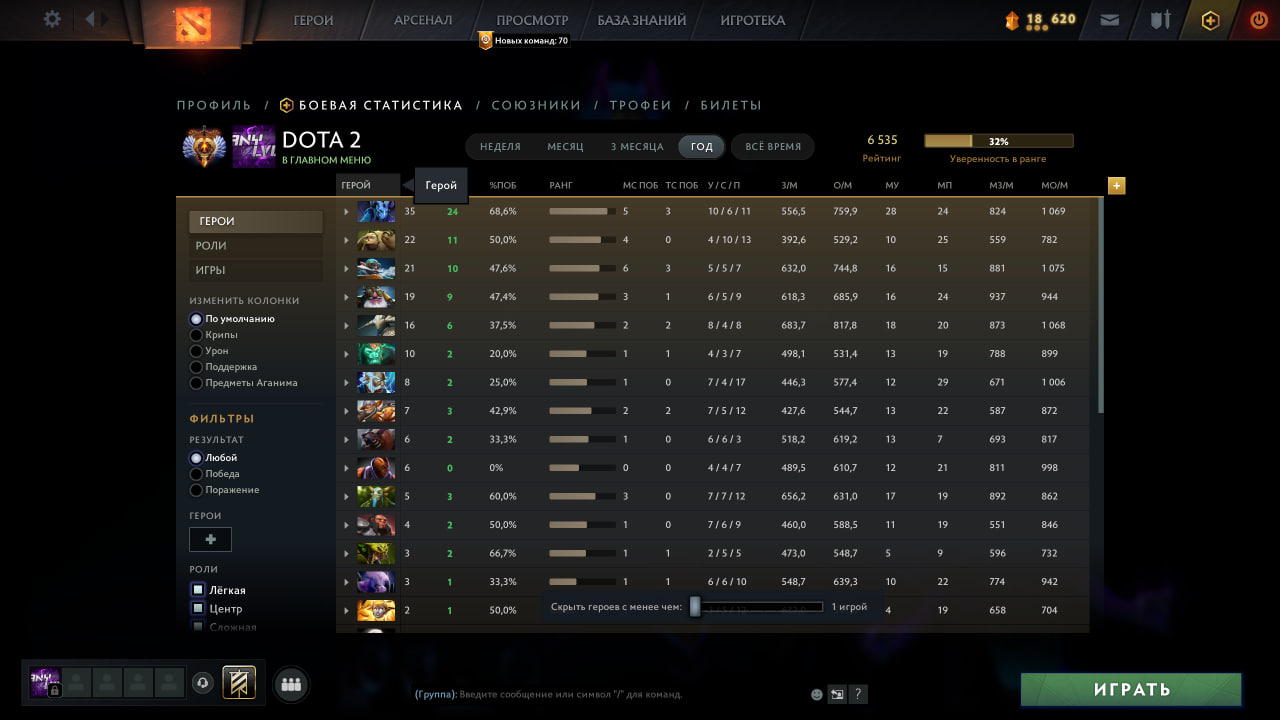Viewport: 1280px width, 720px height.
Task: Open the mail envelope icon
Action: pyautogui.click(x=1109, y=20)
